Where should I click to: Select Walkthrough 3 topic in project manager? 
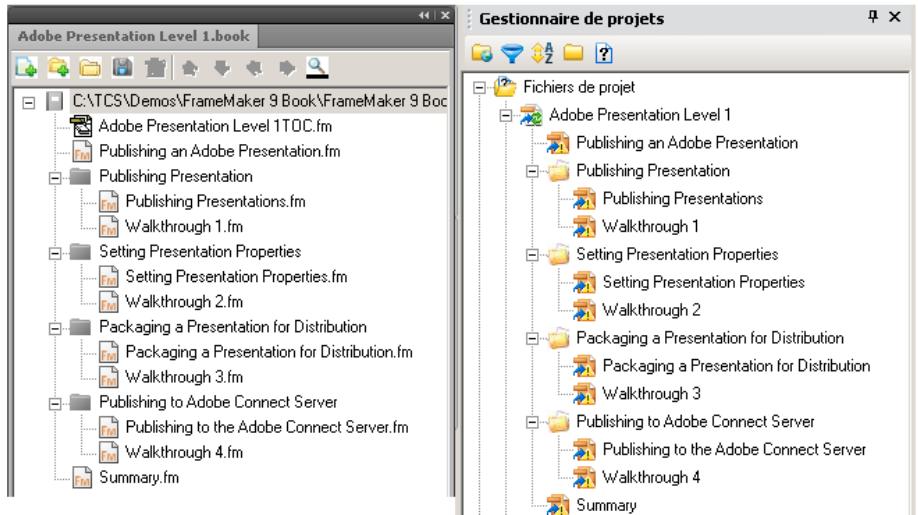pyautogui.click(x=651, y=393)
